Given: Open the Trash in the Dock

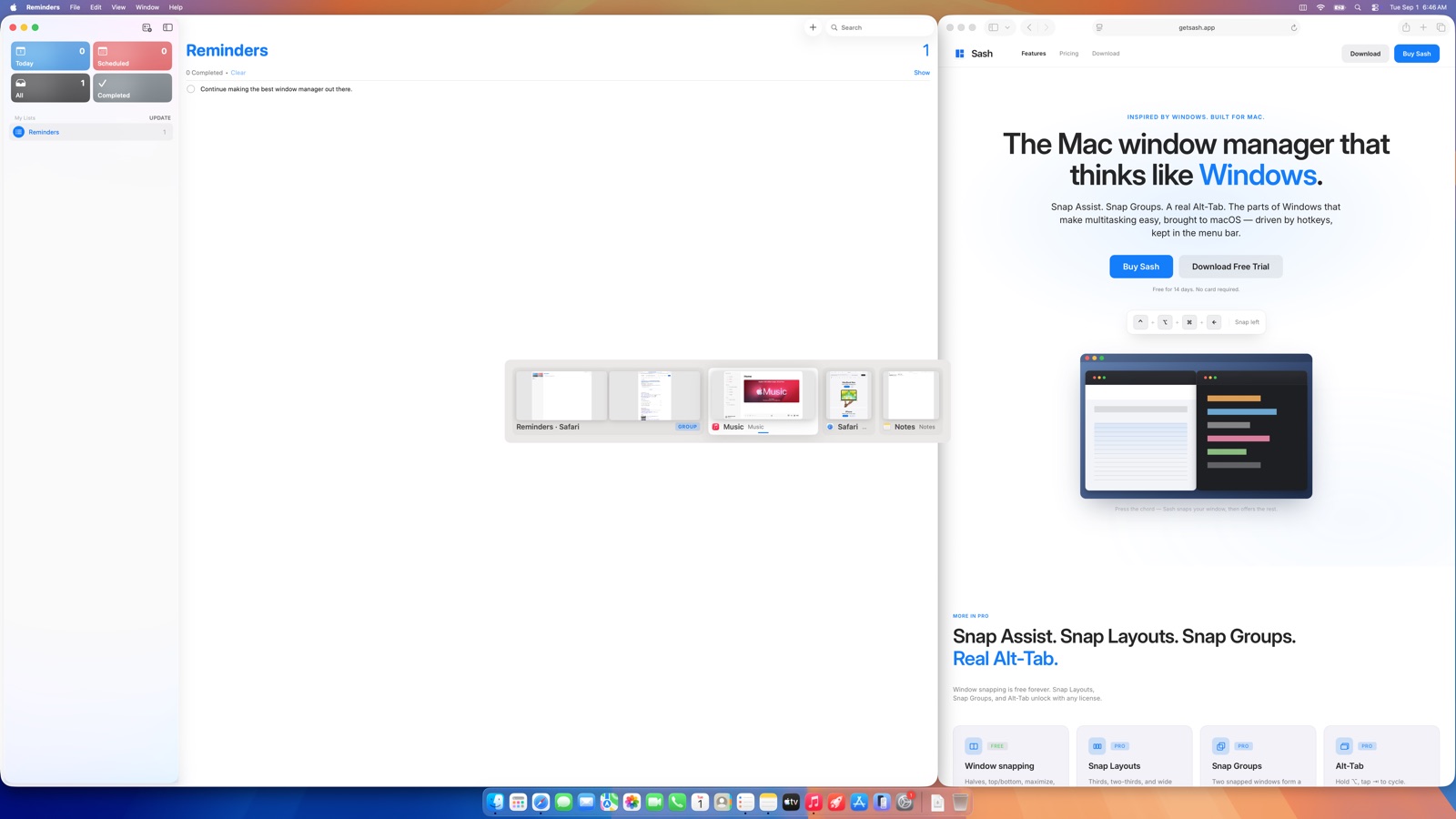Looking at the screenshot, I should pyautogui.click(x=960, y=802).
